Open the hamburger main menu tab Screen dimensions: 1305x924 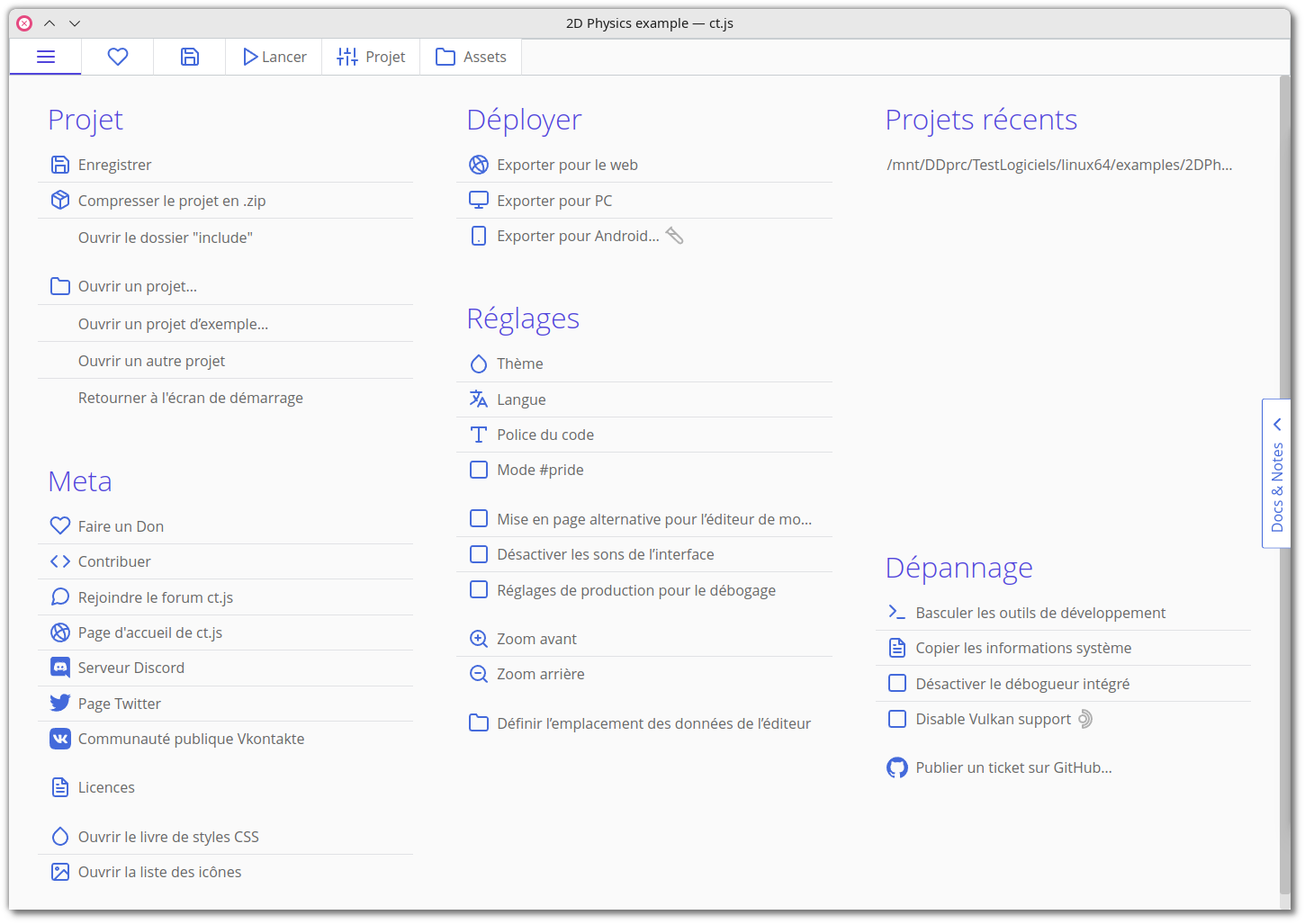point(46,57)
